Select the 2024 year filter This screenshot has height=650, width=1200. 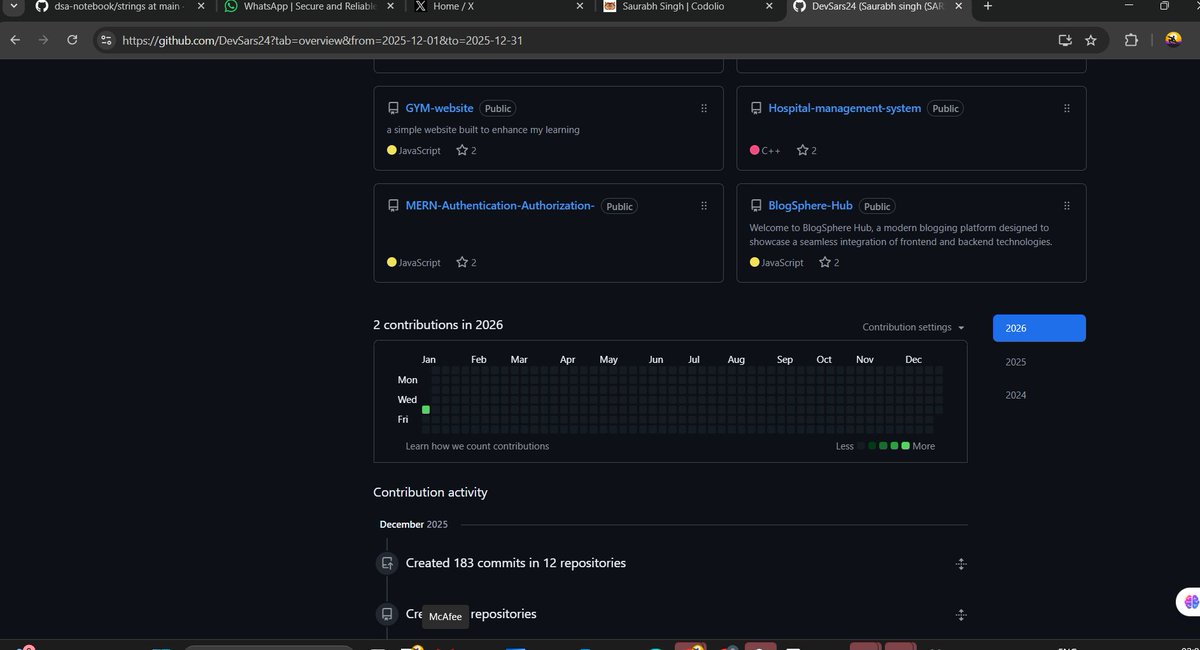point(1016,395)
